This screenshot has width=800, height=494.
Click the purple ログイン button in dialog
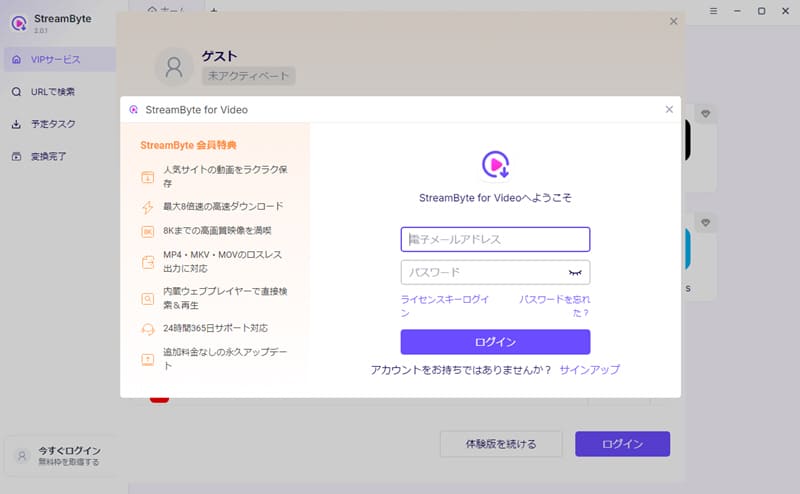click(x=495, y=342)
